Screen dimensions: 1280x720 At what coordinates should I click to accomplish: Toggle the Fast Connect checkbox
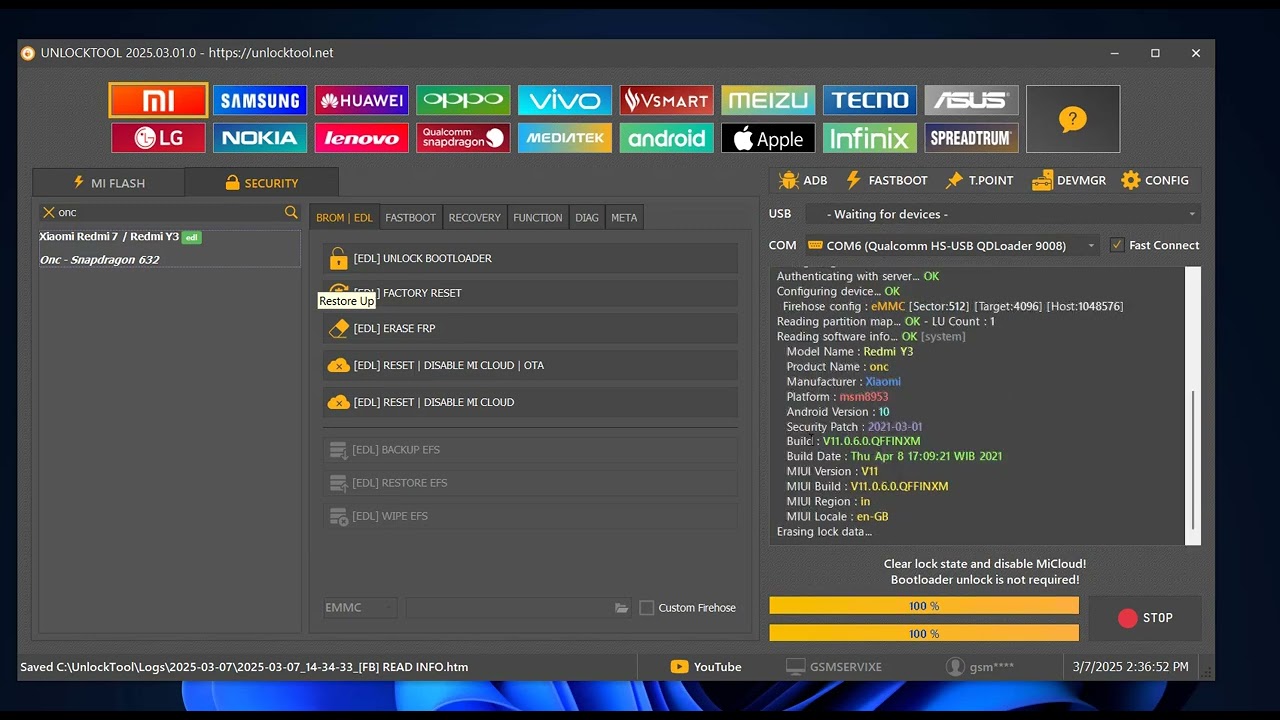pyautogui.click(x=1117, y=245)
